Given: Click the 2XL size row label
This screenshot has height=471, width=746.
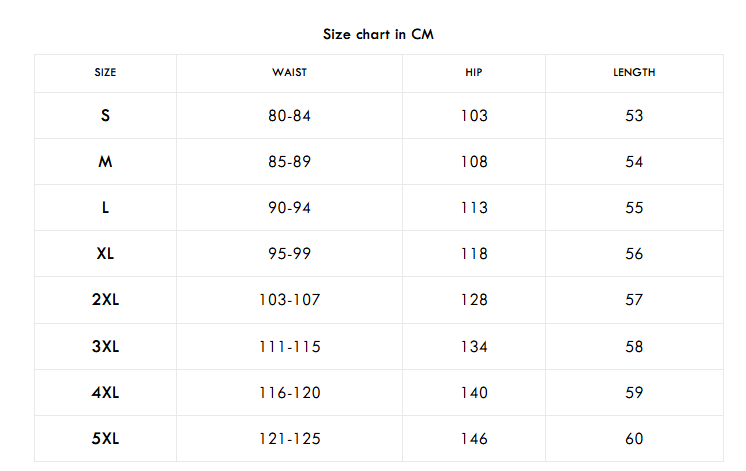Looking at the screenshot, I should pos(105,300).
